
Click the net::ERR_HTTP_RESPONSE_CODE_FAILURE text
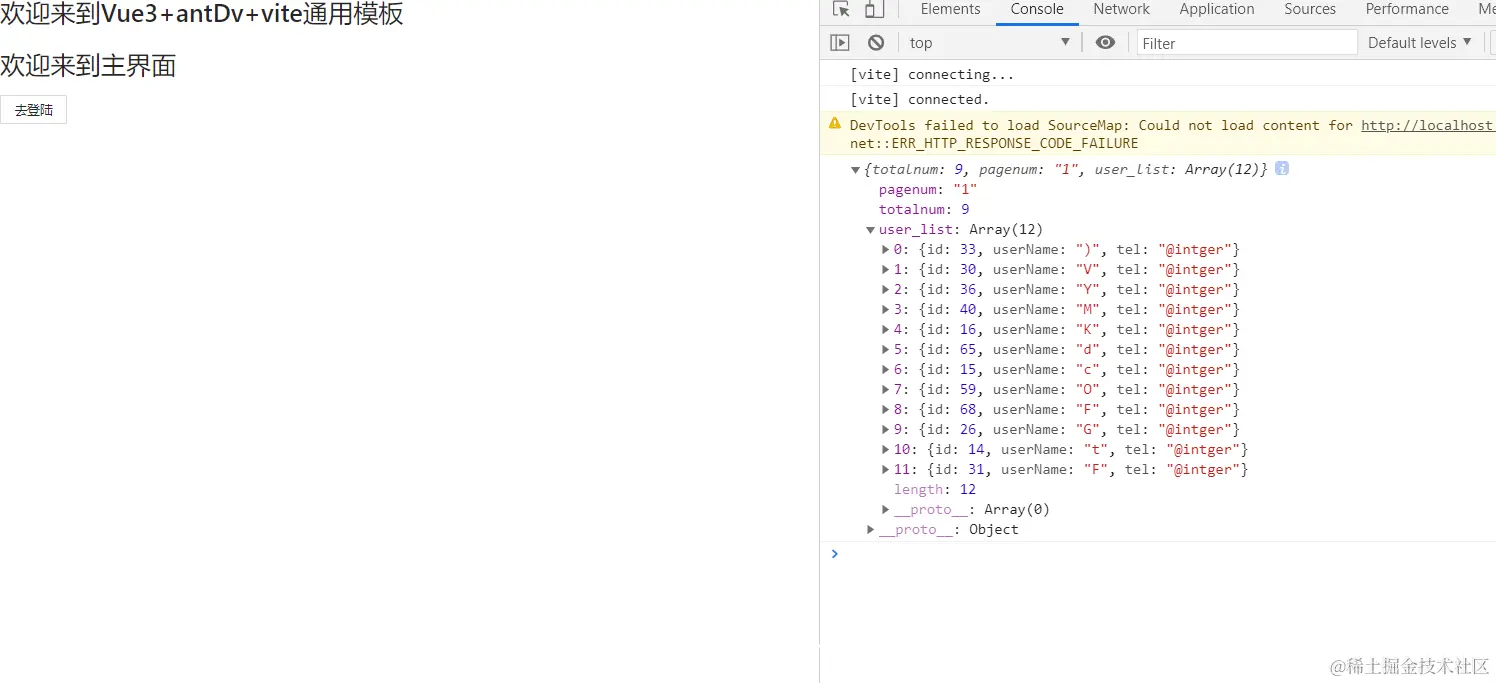coord(994,143)
